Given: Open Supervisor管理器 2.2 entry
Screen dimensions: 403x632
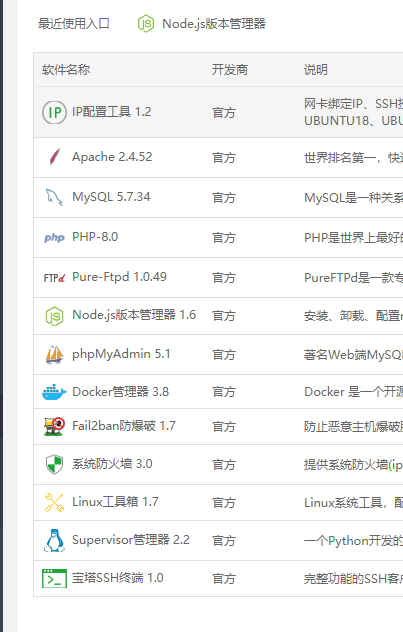Looking at the screenshot, I should point(131,540).
